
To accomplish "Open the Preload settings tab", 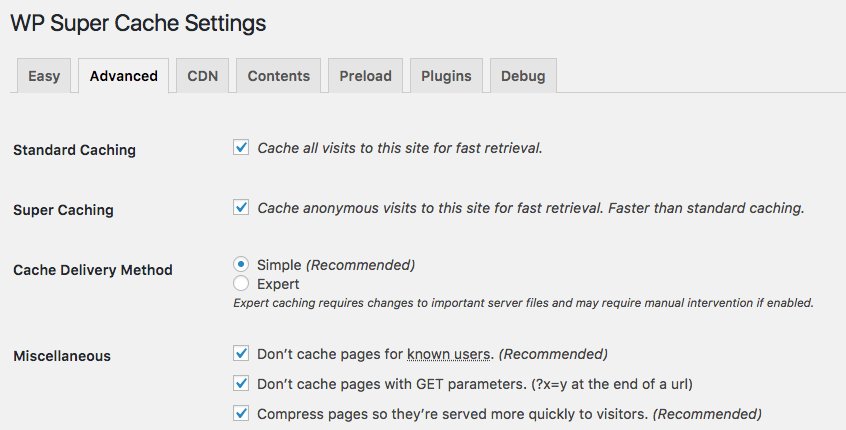I will [x=365, y=76].
